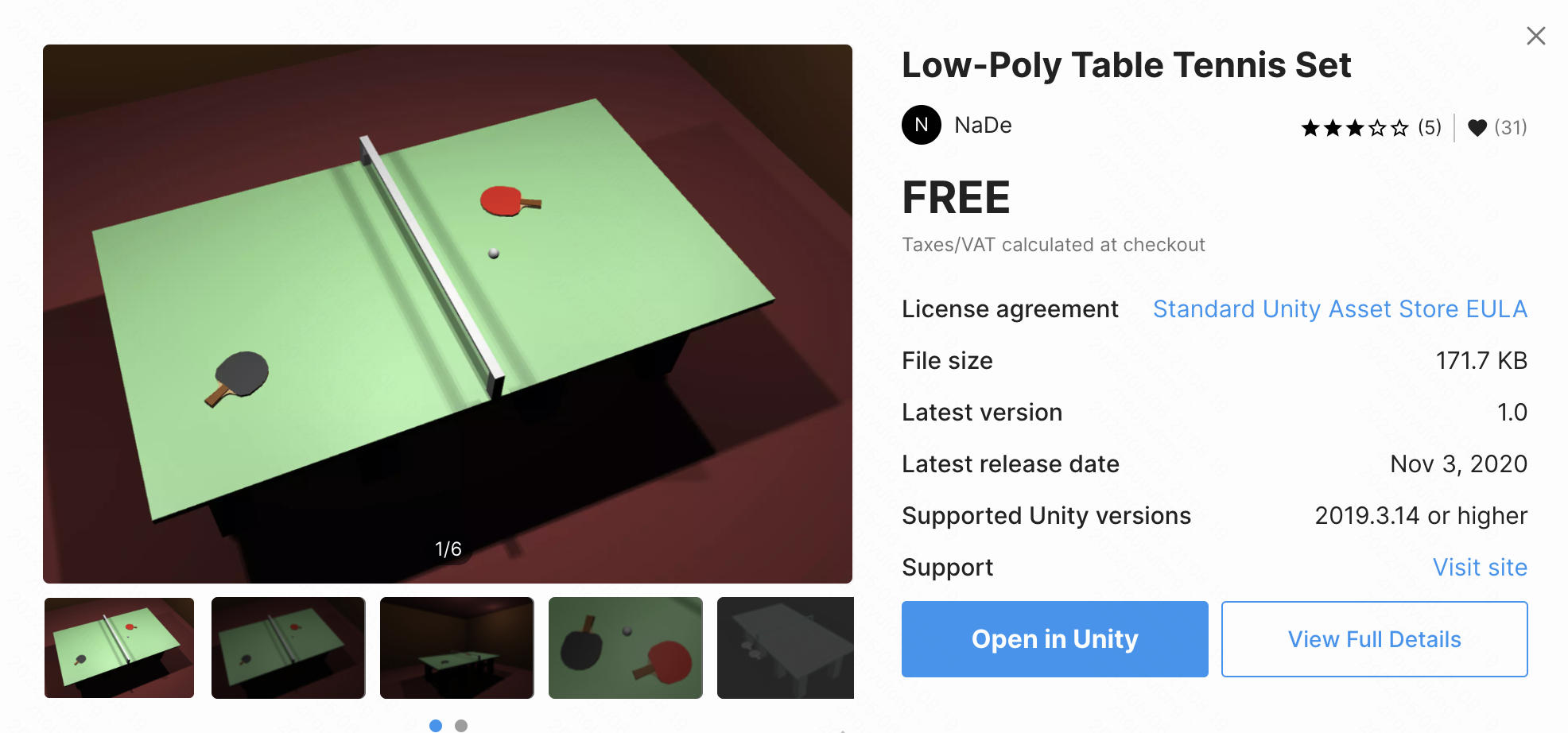Open the Visit site support link

click(1480, 568)
